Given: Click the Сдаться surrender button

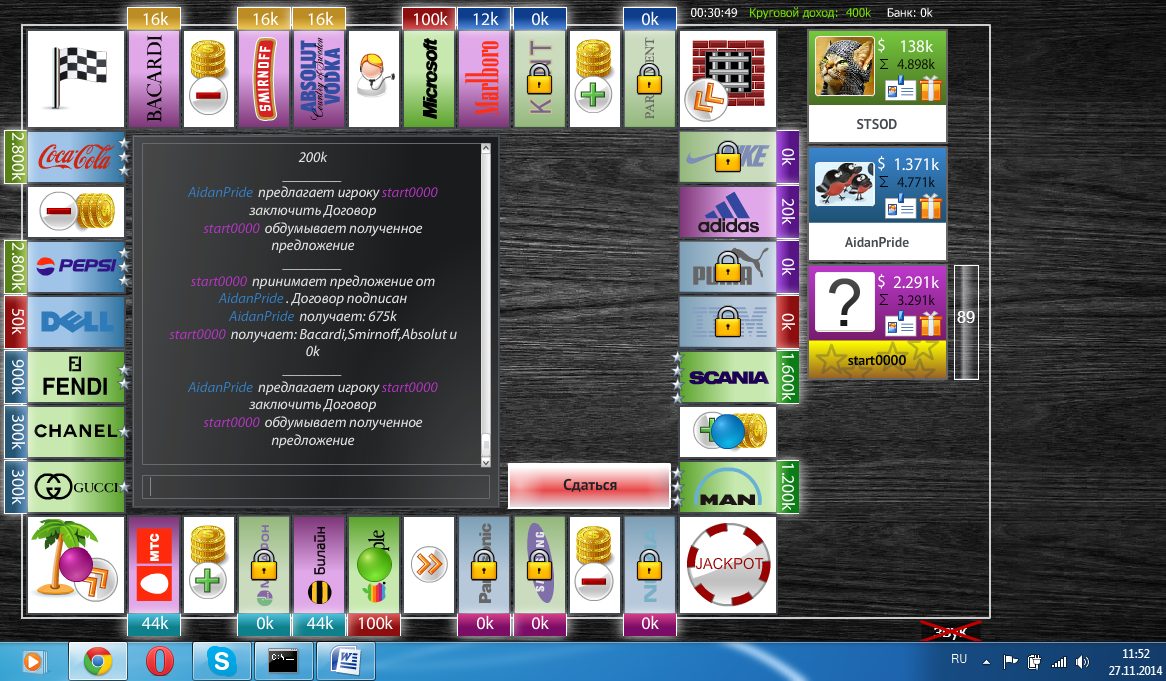Looking at the screenshot, I should (589, 485).
